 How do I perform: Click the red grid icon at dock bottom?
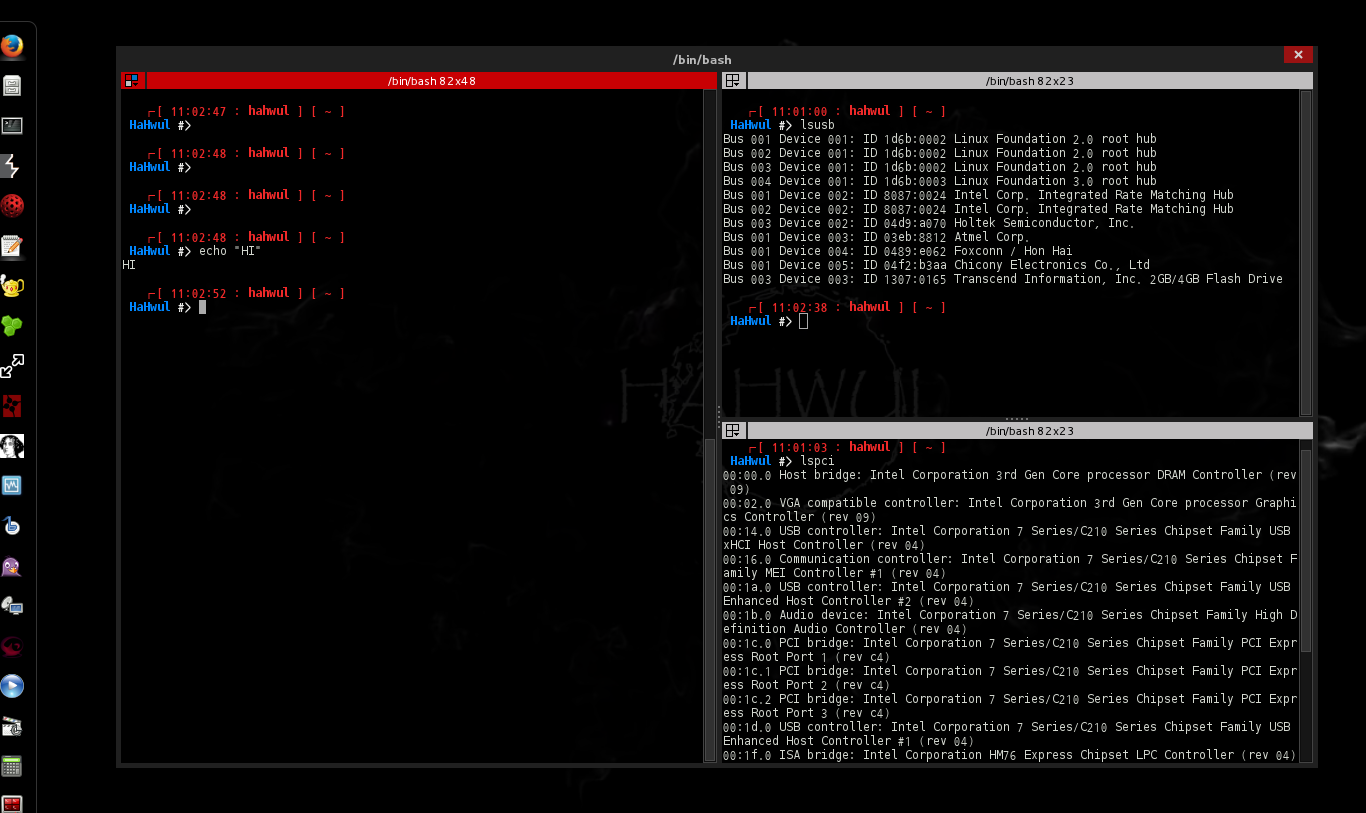coord(12,803)
